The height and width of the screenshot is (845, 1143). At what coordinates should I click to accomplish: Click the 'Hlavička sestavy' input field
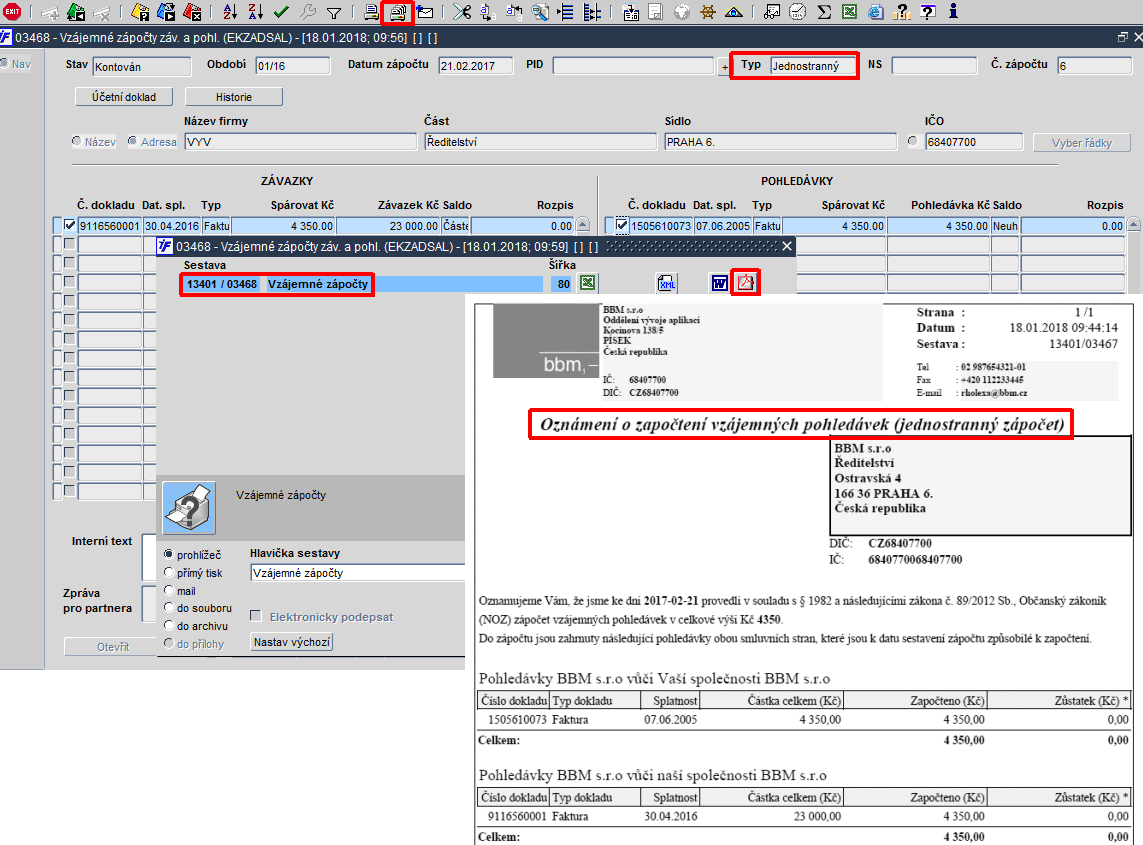357,573
